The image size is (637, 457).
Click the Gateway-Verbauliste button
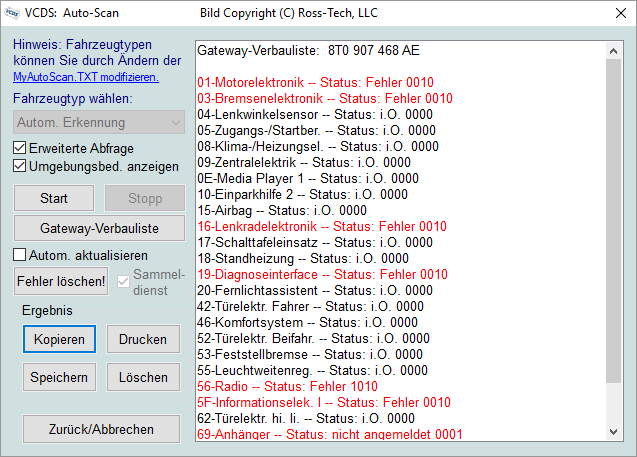coord(100,227)
